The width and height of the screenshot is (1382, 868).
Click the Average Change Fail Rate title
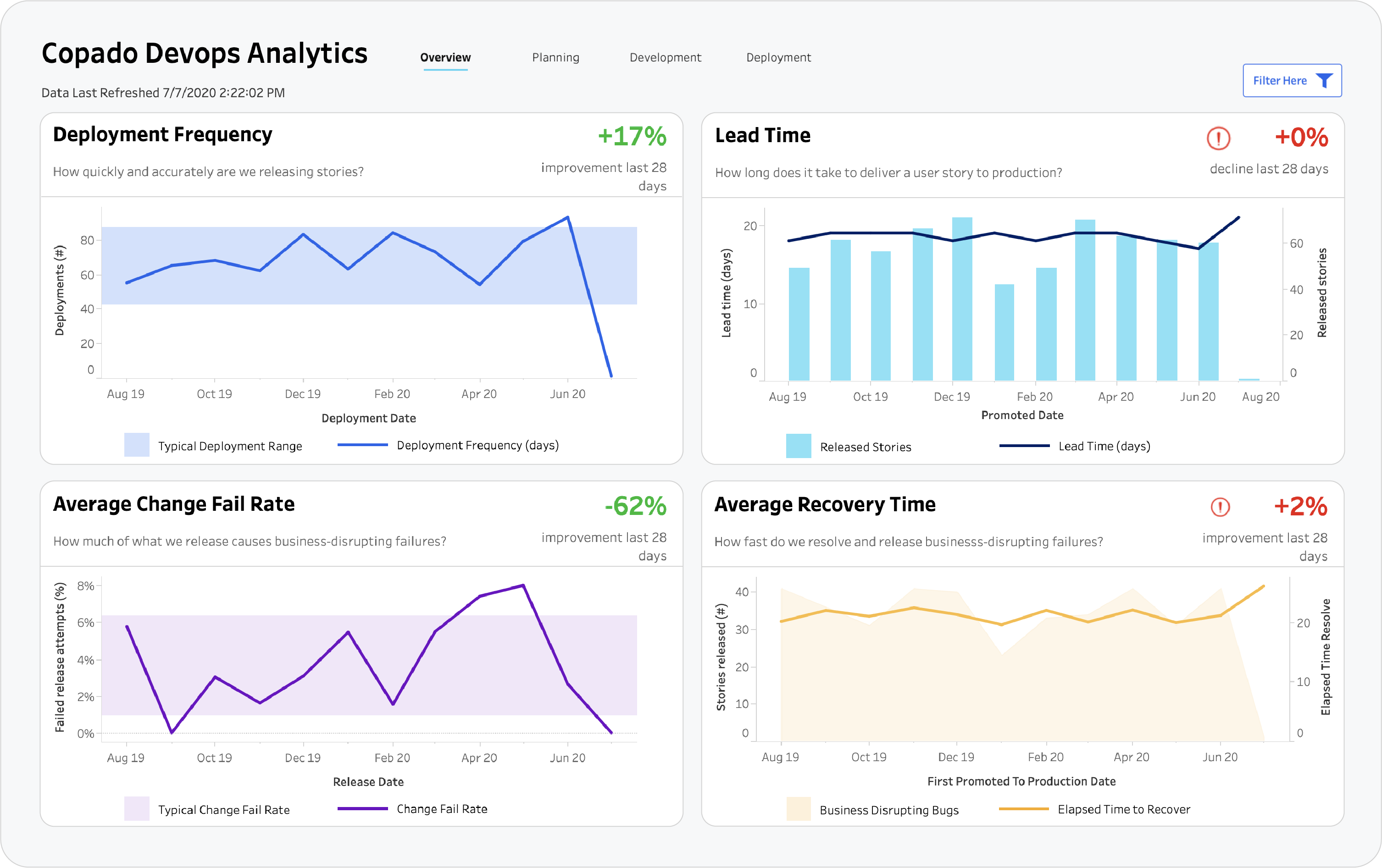tap(174, 504)
